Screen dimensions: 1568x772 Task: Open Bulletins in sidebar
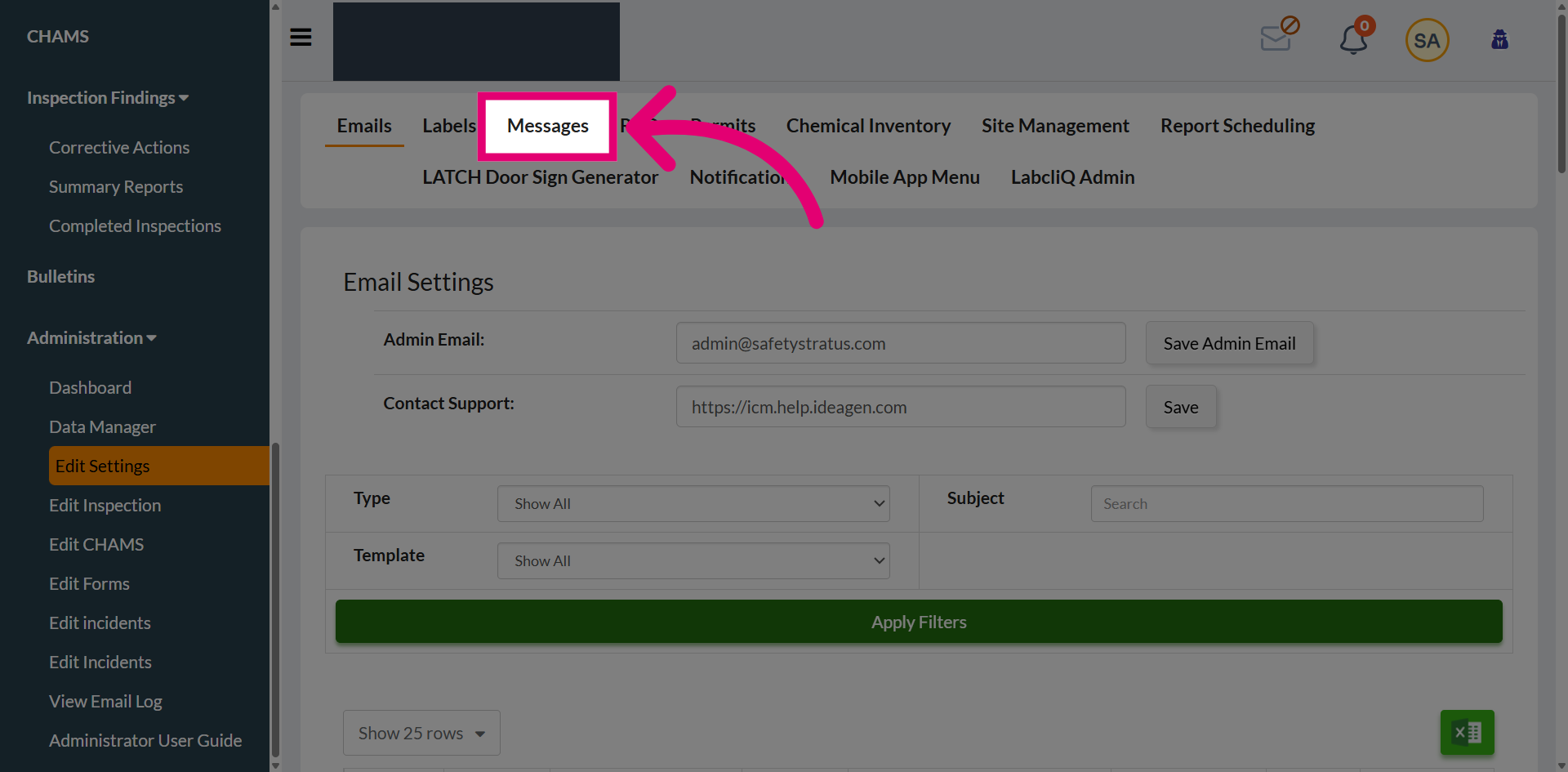tap(60, 276)
